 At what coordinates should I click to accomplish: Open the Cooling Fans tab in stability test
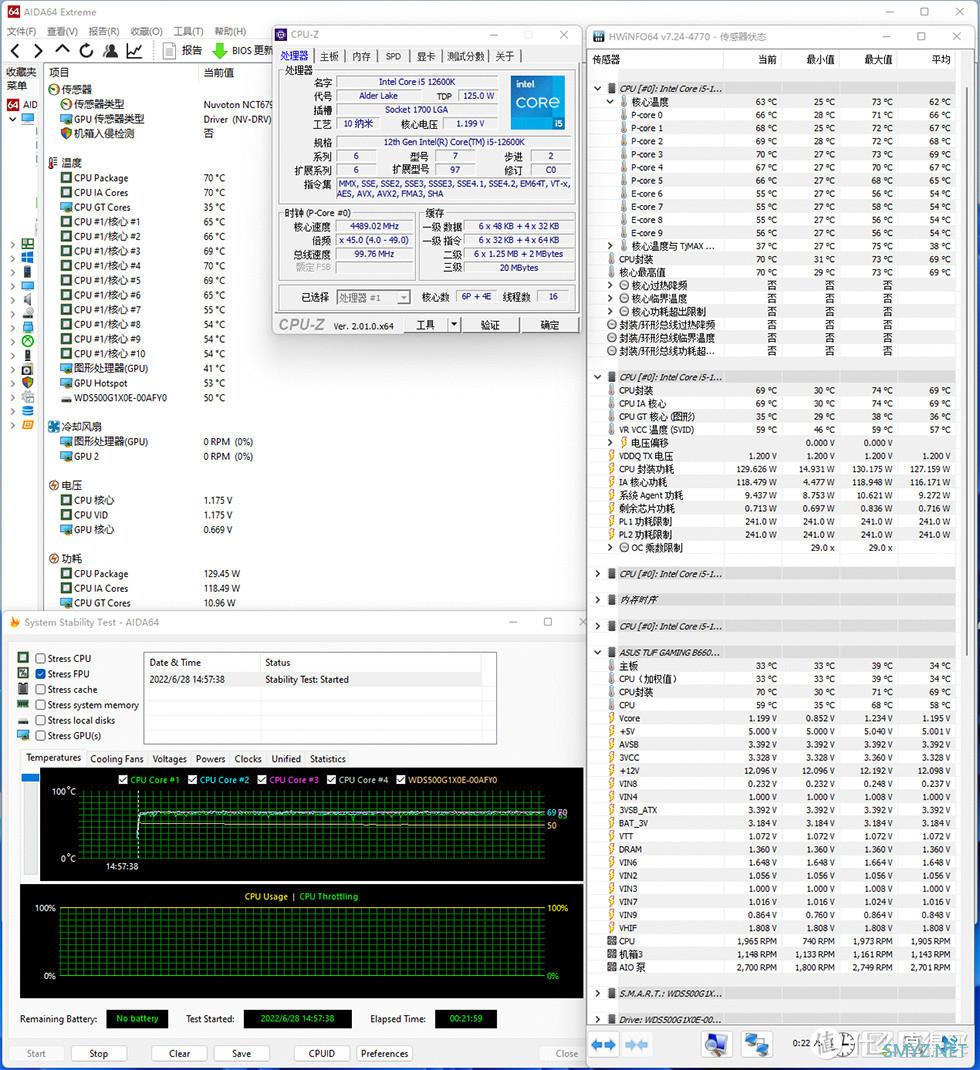click(117, 759)
